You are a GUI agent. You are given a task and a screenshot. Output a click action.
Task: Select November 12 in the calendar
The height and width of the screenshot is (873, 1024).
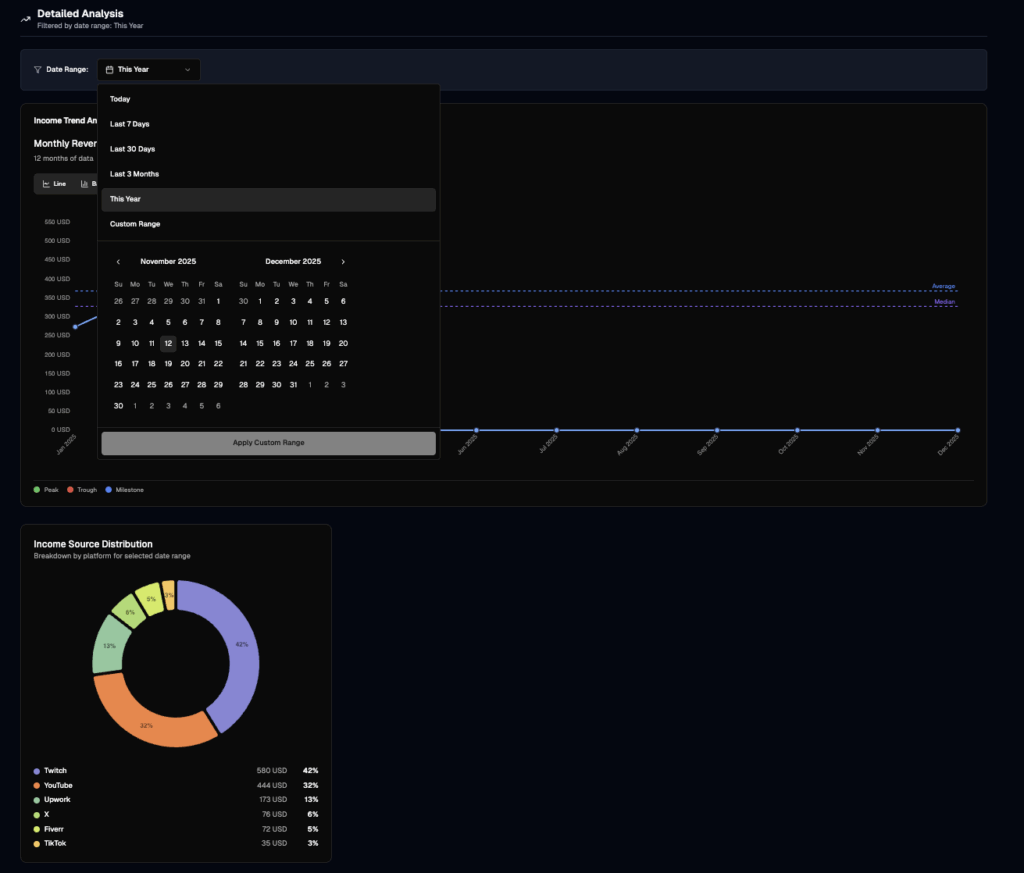[168, 343]
